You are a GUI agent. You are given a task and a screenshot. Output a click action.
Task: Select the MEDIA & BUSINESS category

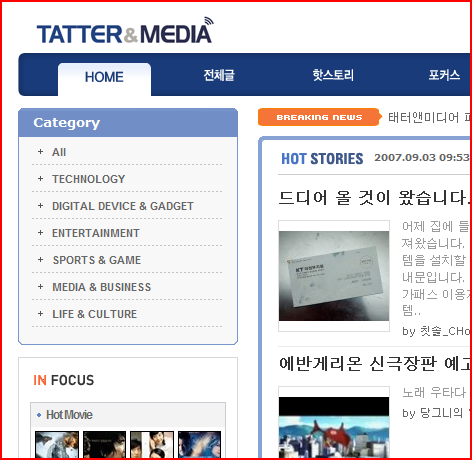pyautogui.click(x=102, y=287)
